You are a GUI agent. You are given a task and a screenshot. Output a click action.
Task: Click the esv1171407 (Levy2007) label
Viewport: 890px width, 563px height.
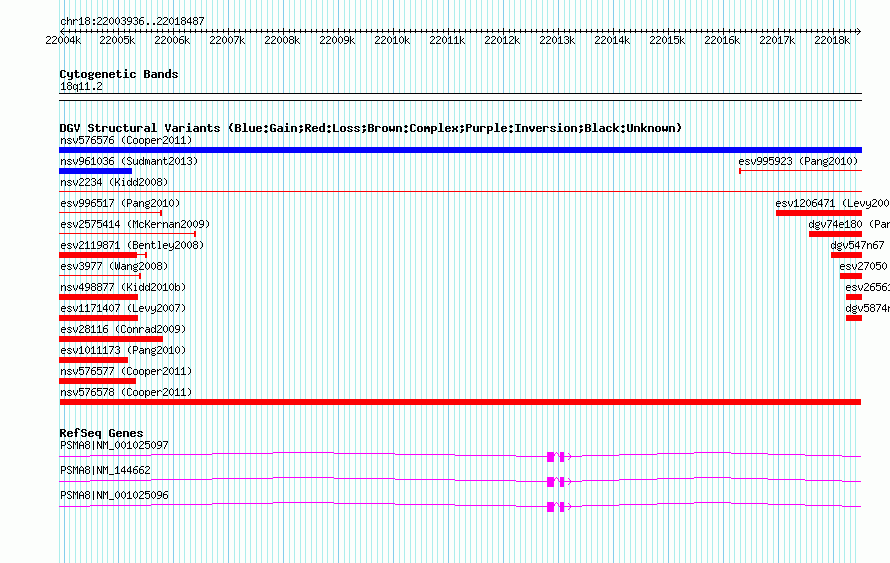coord(123,308)
